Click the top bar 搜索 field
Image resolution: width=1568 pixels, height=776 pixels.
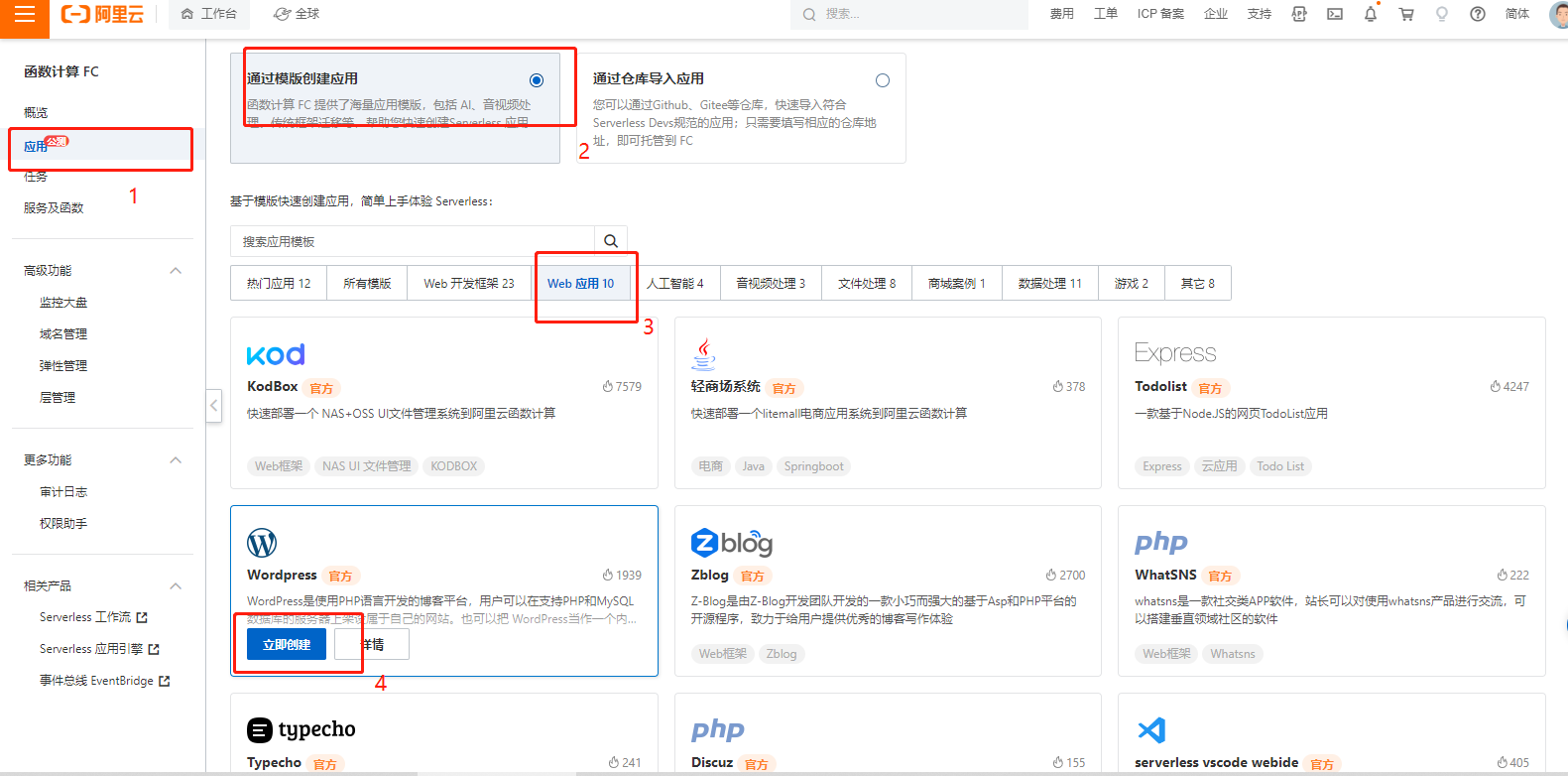tap(909, 14)
